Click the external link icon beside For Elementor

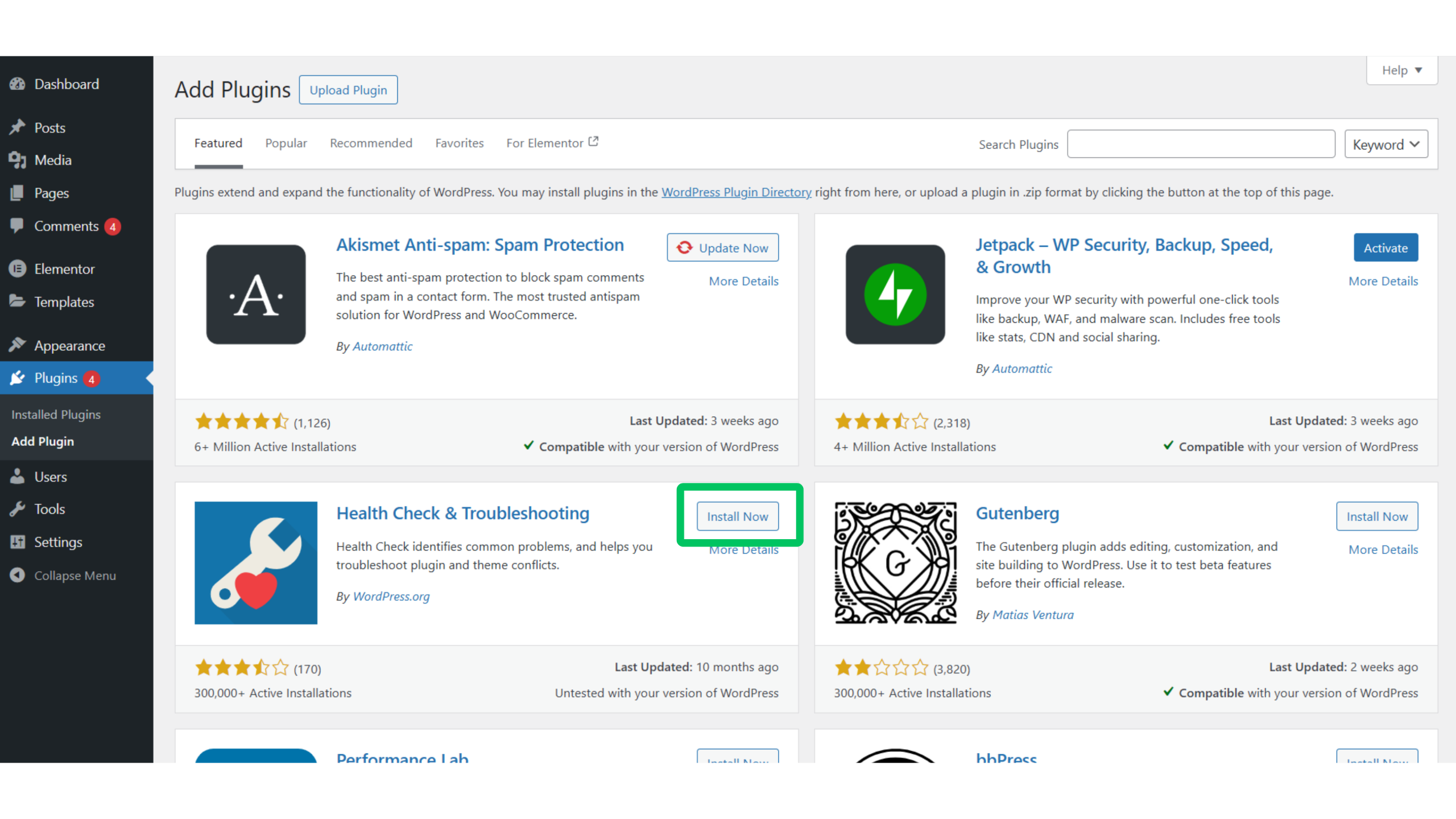593,142
